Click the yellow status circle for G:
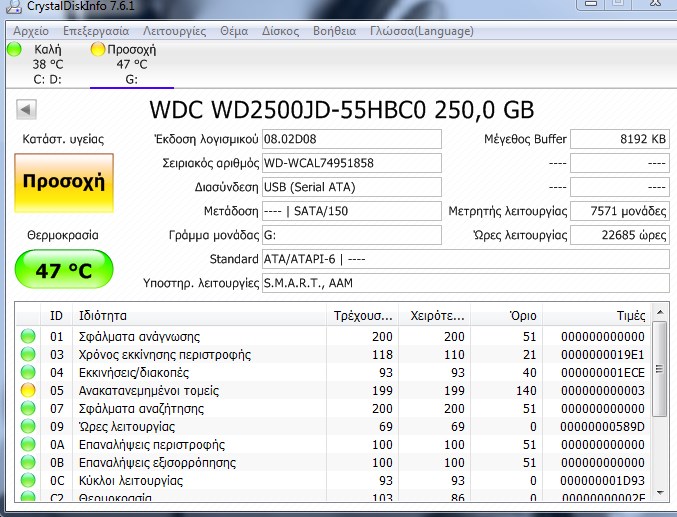Viewport: 677px width, 517px height. [98, 49]
